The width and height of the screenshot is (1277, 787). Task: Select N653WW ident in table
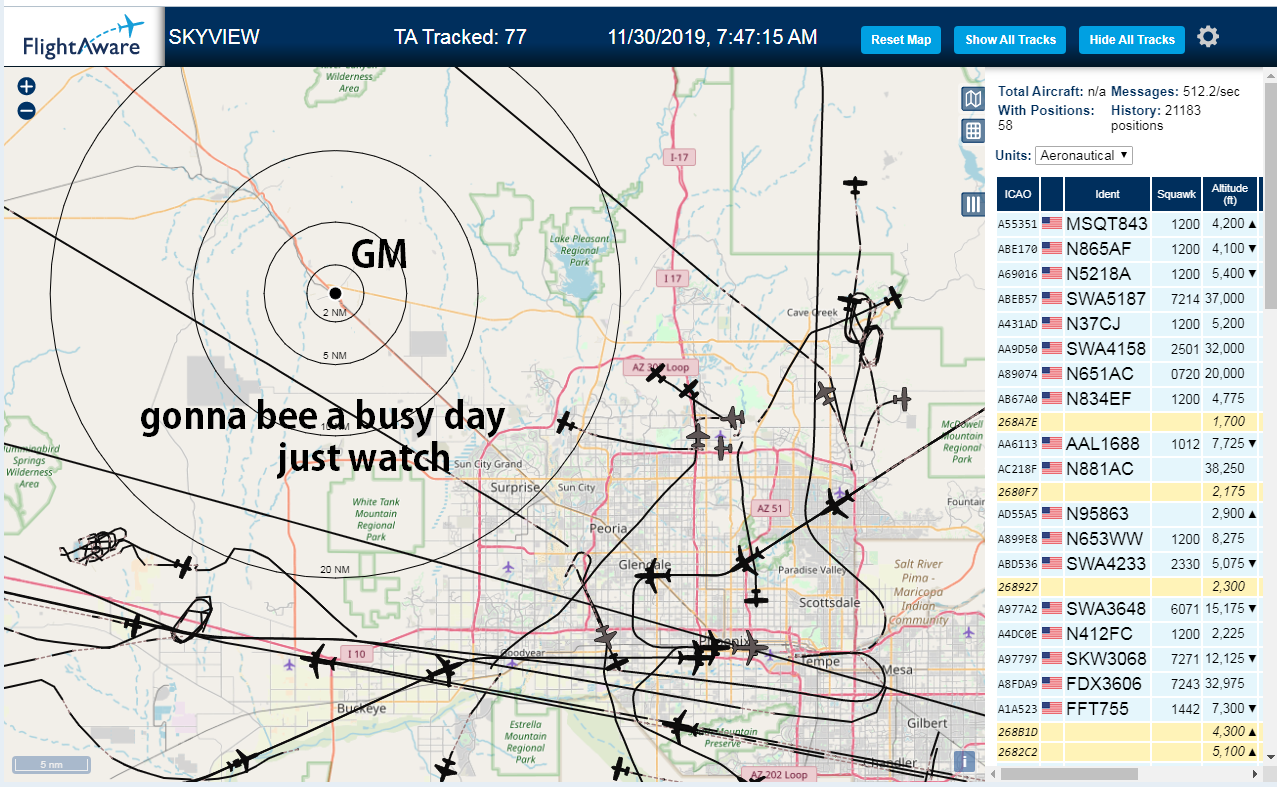click(1104, 539)
